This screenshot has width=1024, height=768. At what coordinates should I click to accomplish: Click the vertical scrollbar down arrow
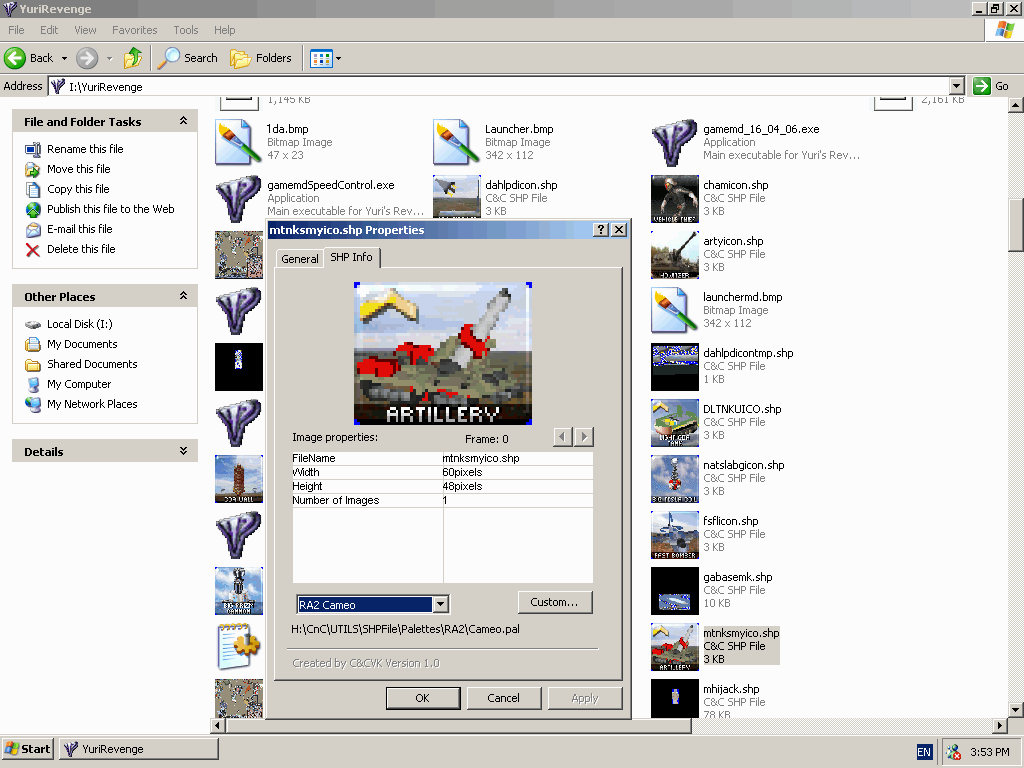point(1015,710)
